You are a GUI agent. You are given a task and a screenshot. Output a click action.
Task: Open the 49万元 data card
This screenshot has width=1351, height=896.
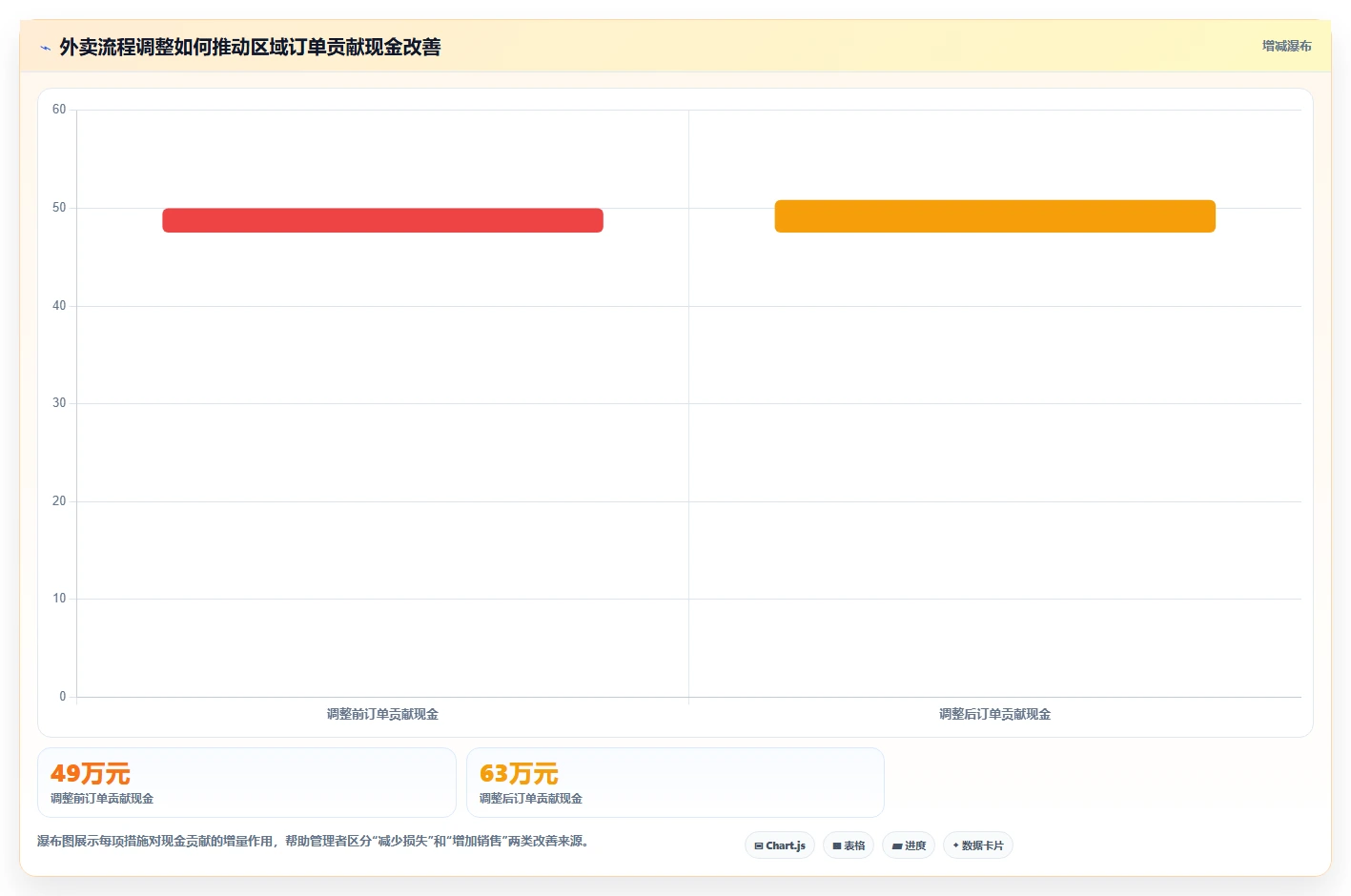(x=247, y=783)
